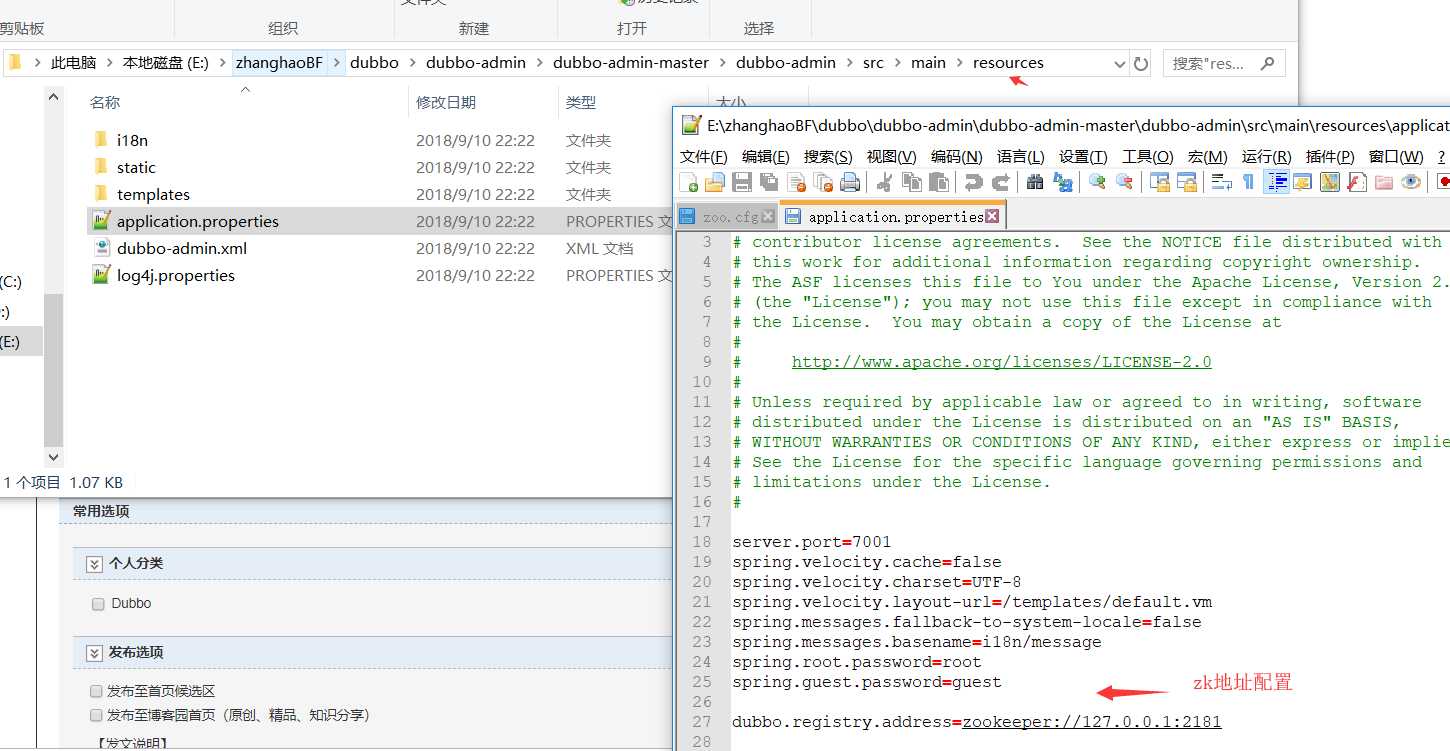This screenshot has height=751, width=1450.
Task: Open the 文件(F) menu in Notepad++
Action: click(x=704, y=157)
